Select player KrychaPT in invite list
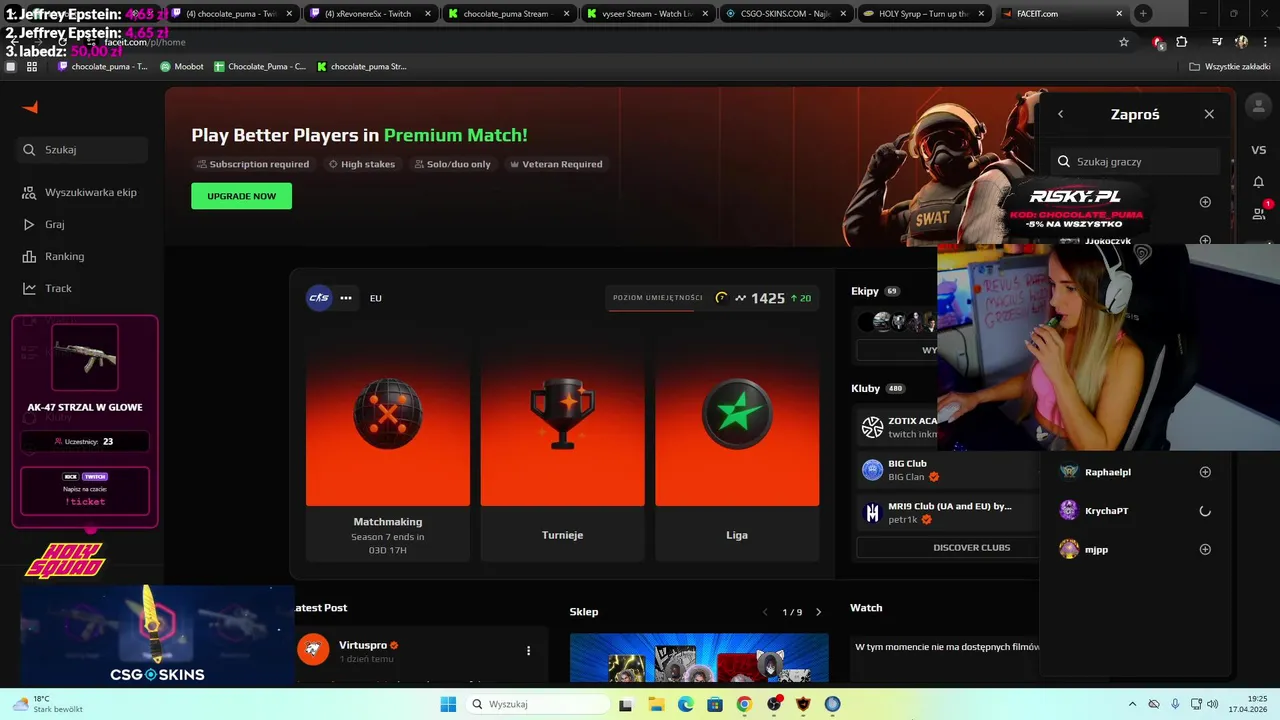1280x720 pixels. pos(1106,511)
